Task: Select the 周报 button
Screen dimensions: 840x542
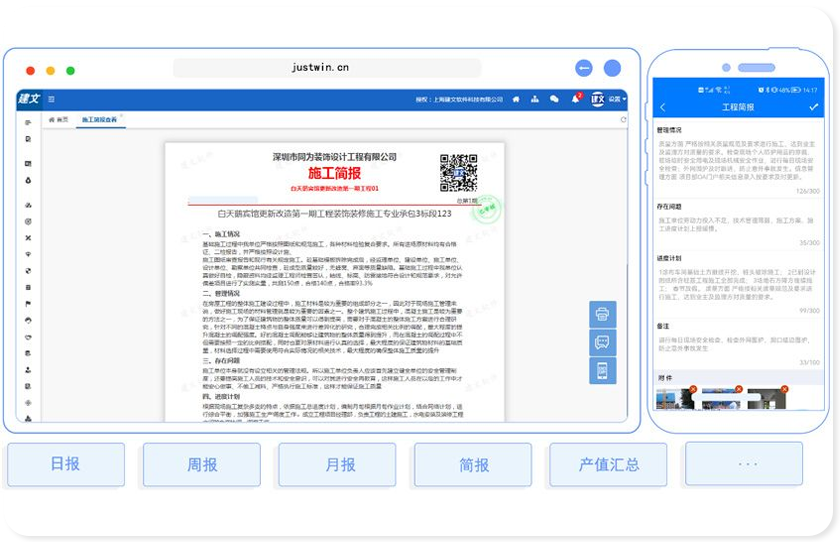Action: point(201,465)
